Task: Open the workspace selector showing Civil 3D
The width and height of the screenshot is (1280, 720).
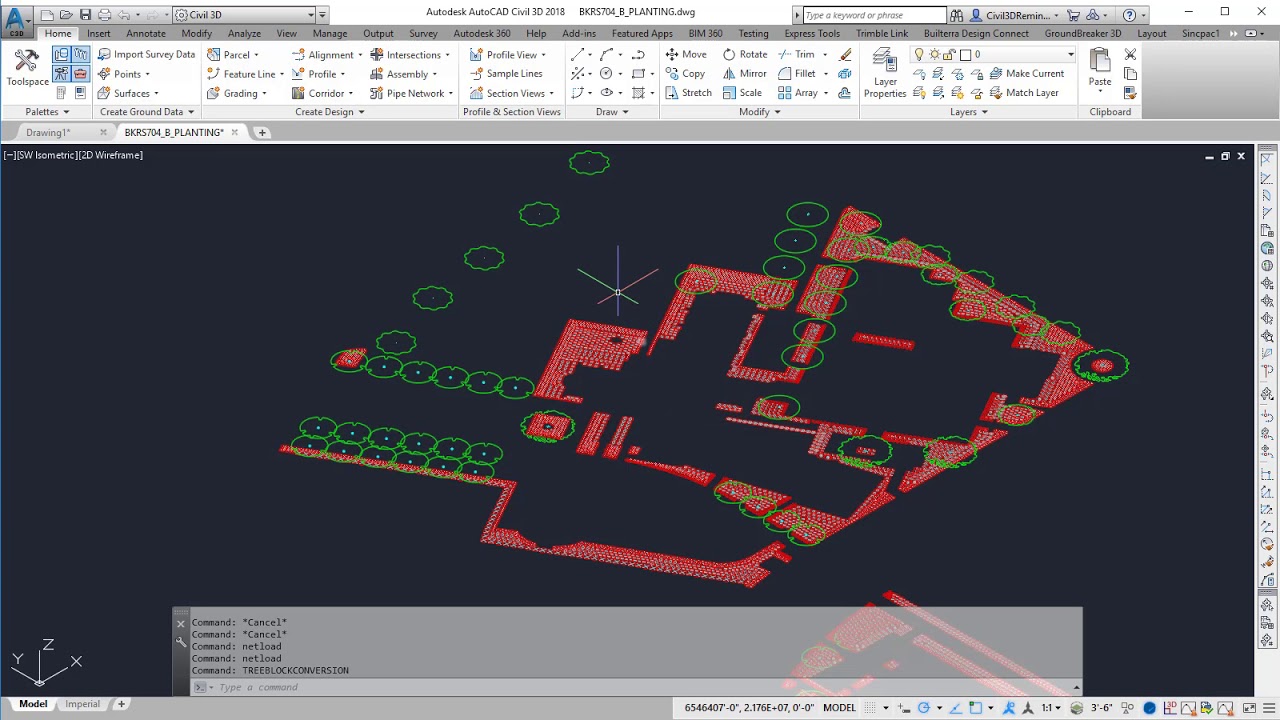Action: (245, 15)
